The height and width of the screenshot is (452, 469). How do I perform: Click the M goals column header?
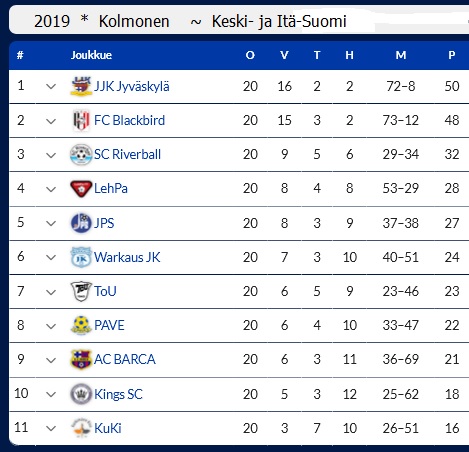pos(401,55)
